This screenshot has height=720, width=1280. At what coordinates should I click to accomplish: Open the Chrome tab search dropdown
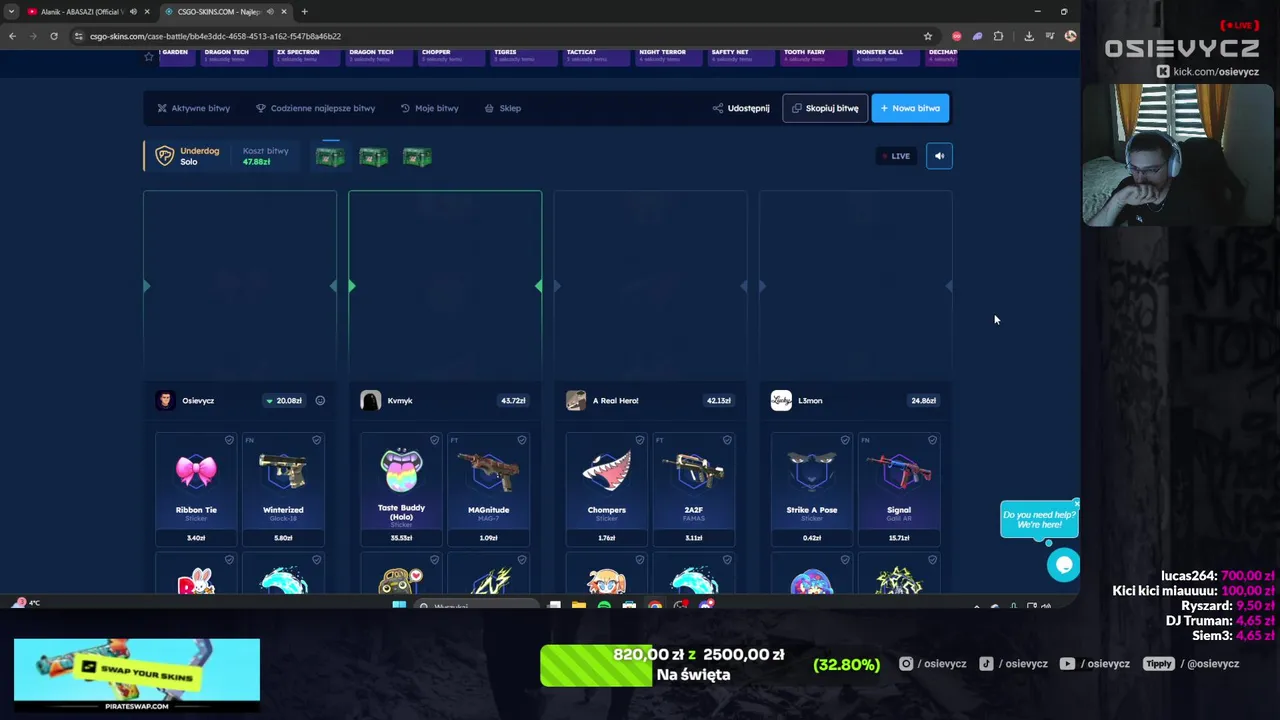pyautogui.click(x=11, y=12)
